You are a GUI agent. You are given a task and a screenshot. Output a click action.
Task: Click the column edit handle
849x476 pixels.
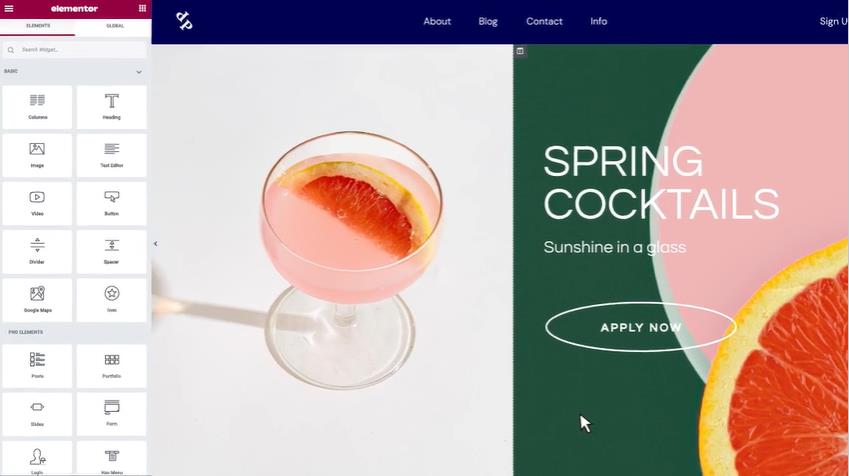[520, 51]
